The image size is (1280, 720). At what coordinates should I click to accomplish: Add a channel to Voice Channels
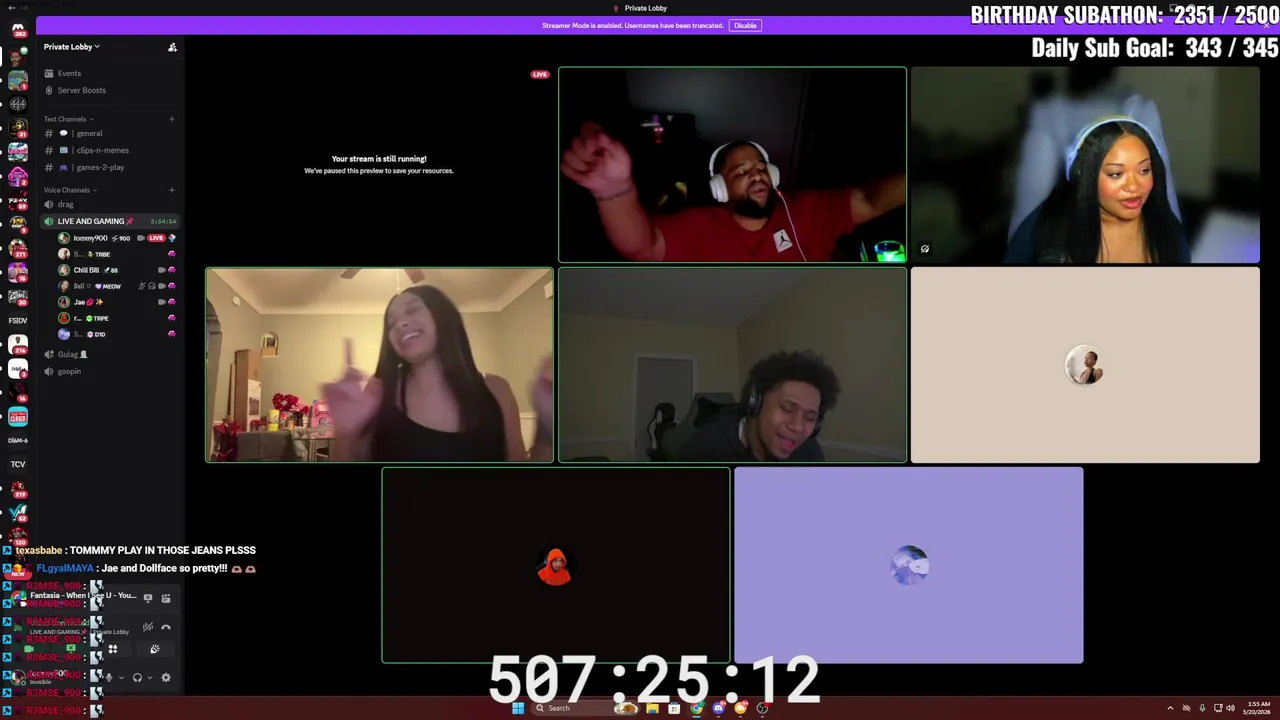coord(172,190)
